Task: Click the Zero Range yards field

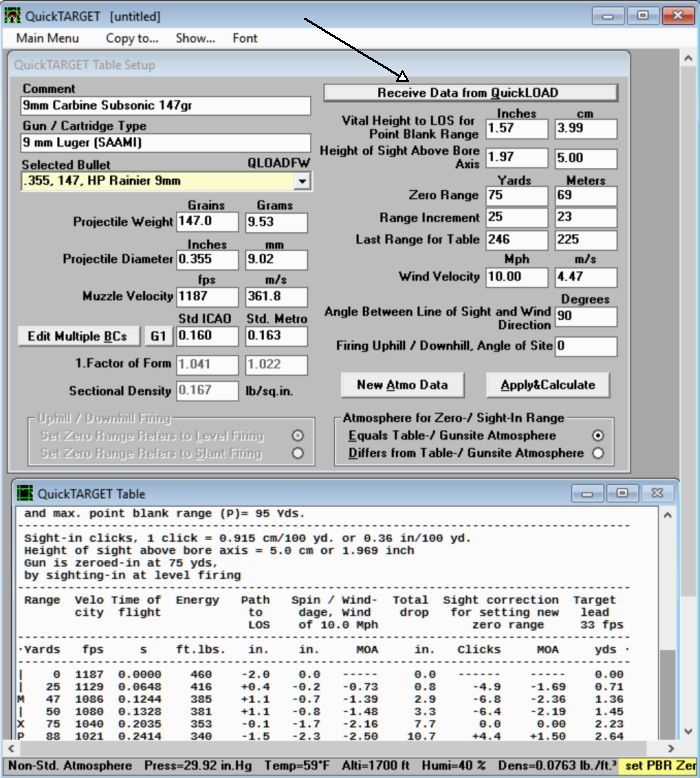Action: [x=516, y=195]
